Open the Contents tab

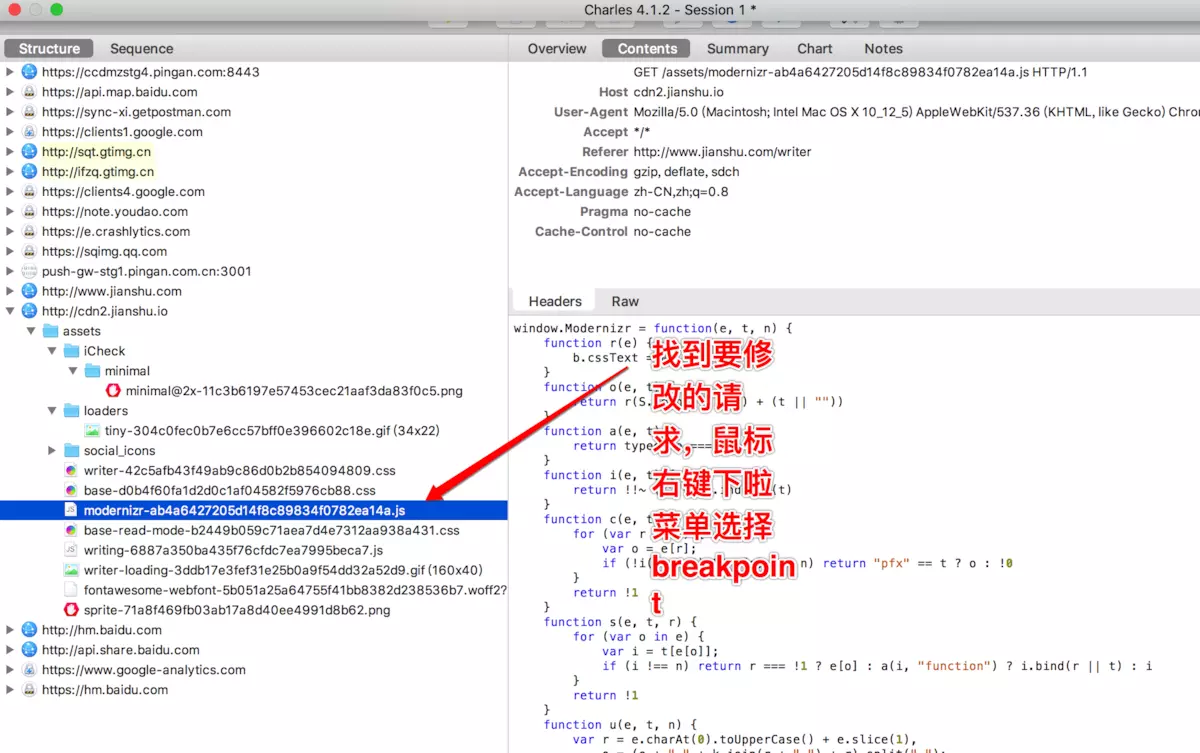coord(647,48)
